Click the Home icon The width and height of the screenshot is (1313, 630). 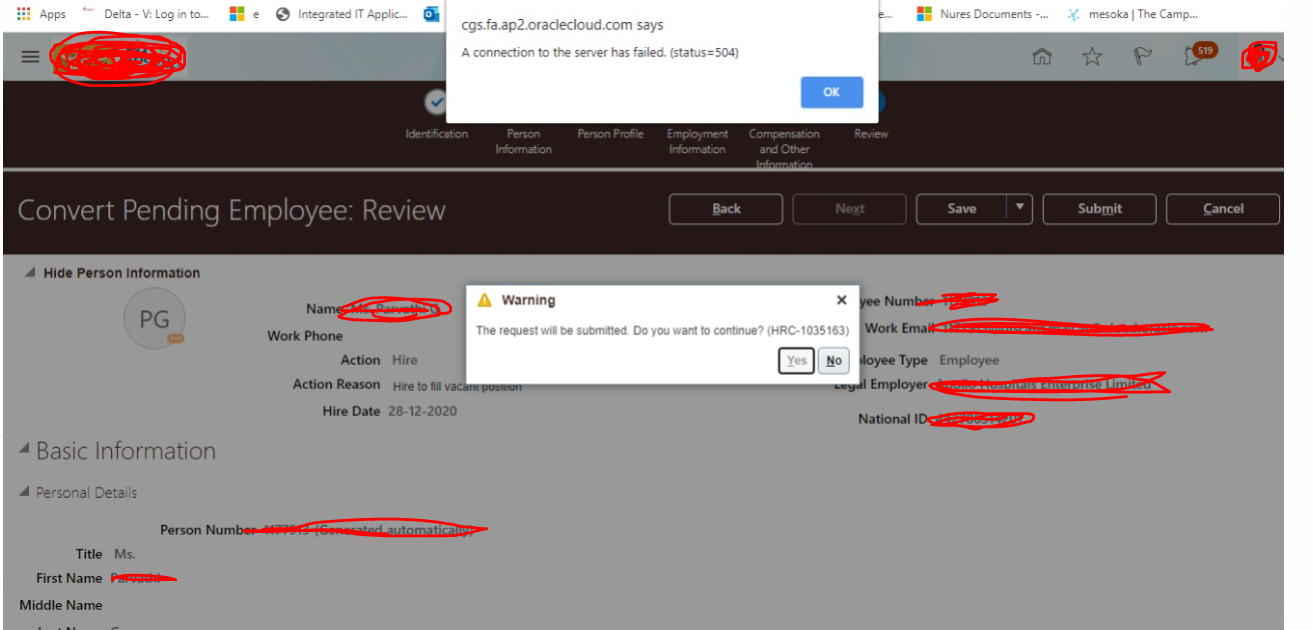point(1041,57)
